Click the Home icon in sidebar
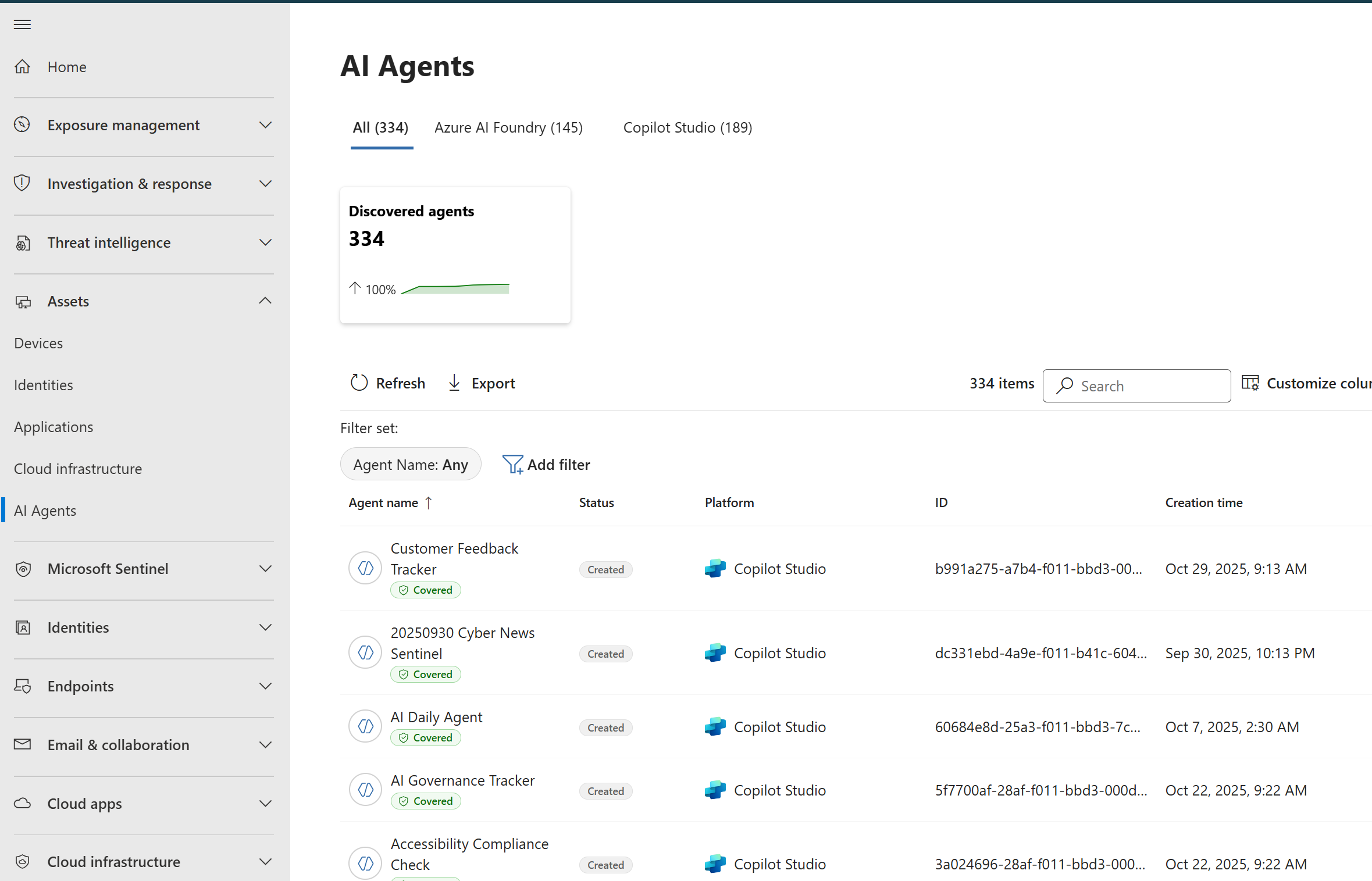This screenshot has height=881, width=1372. click(x=22, y=66)
